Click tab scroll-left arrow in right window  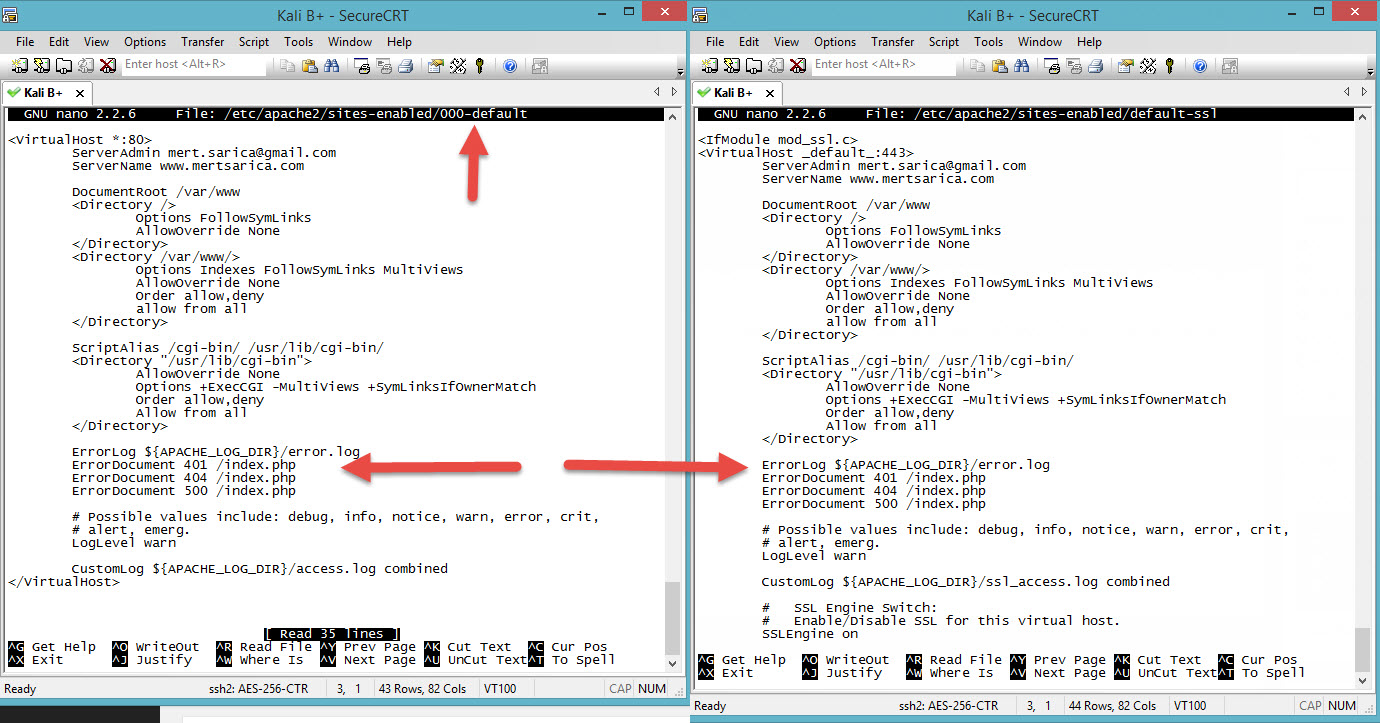coord(1346,92)
